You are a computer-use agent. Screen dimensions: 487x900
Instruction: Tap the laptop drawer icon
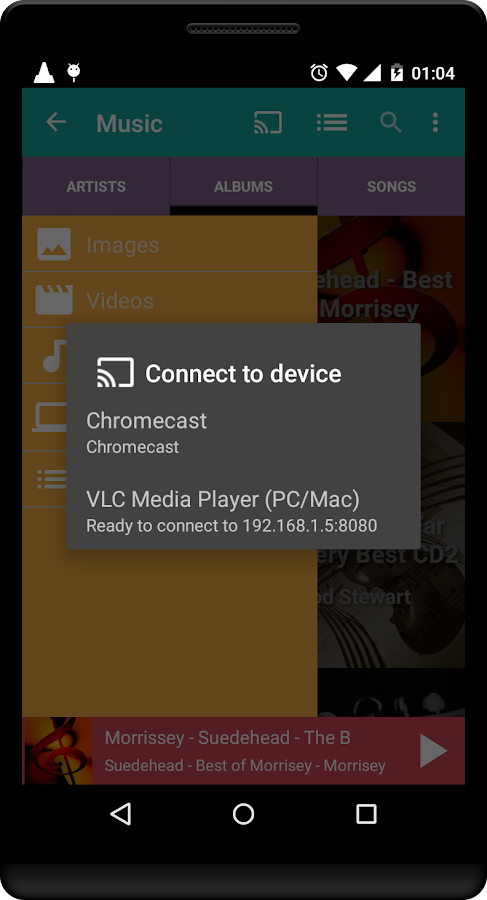tap(50, 417)
